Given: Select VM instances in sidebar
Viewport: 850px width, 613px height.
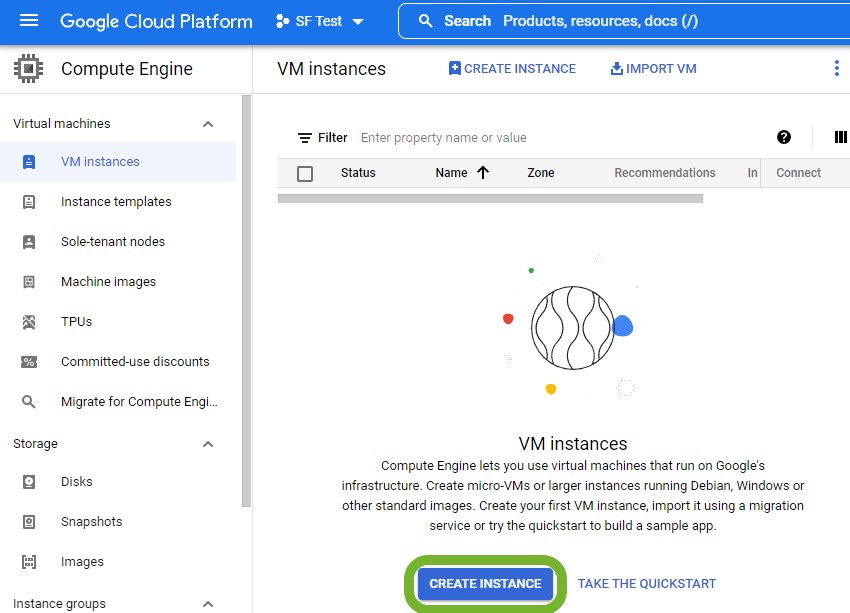Looking at the screenshot, I should pos(100,162).
